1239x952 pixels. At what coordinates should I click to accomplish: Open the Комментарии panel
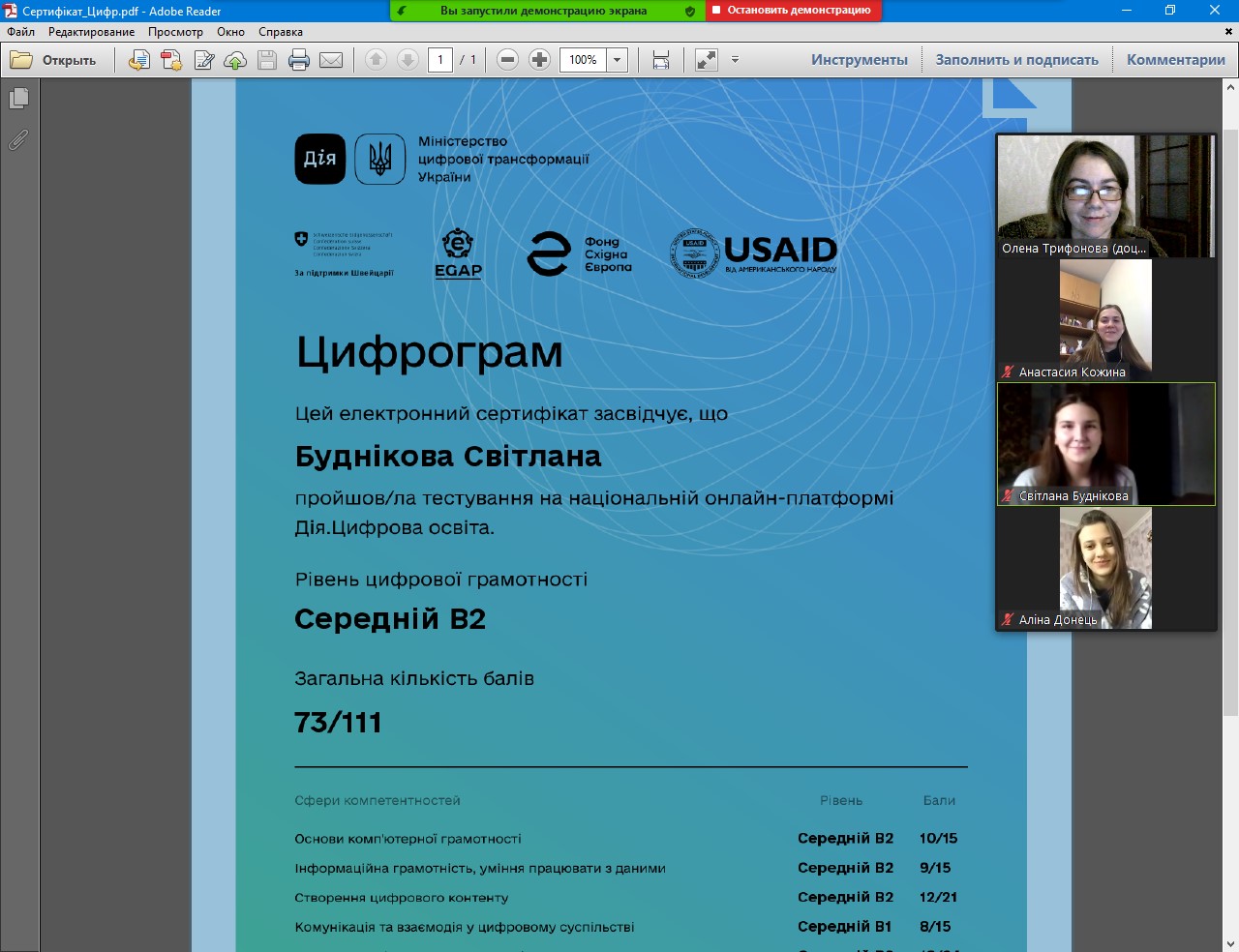click(x=1175, y=60)
